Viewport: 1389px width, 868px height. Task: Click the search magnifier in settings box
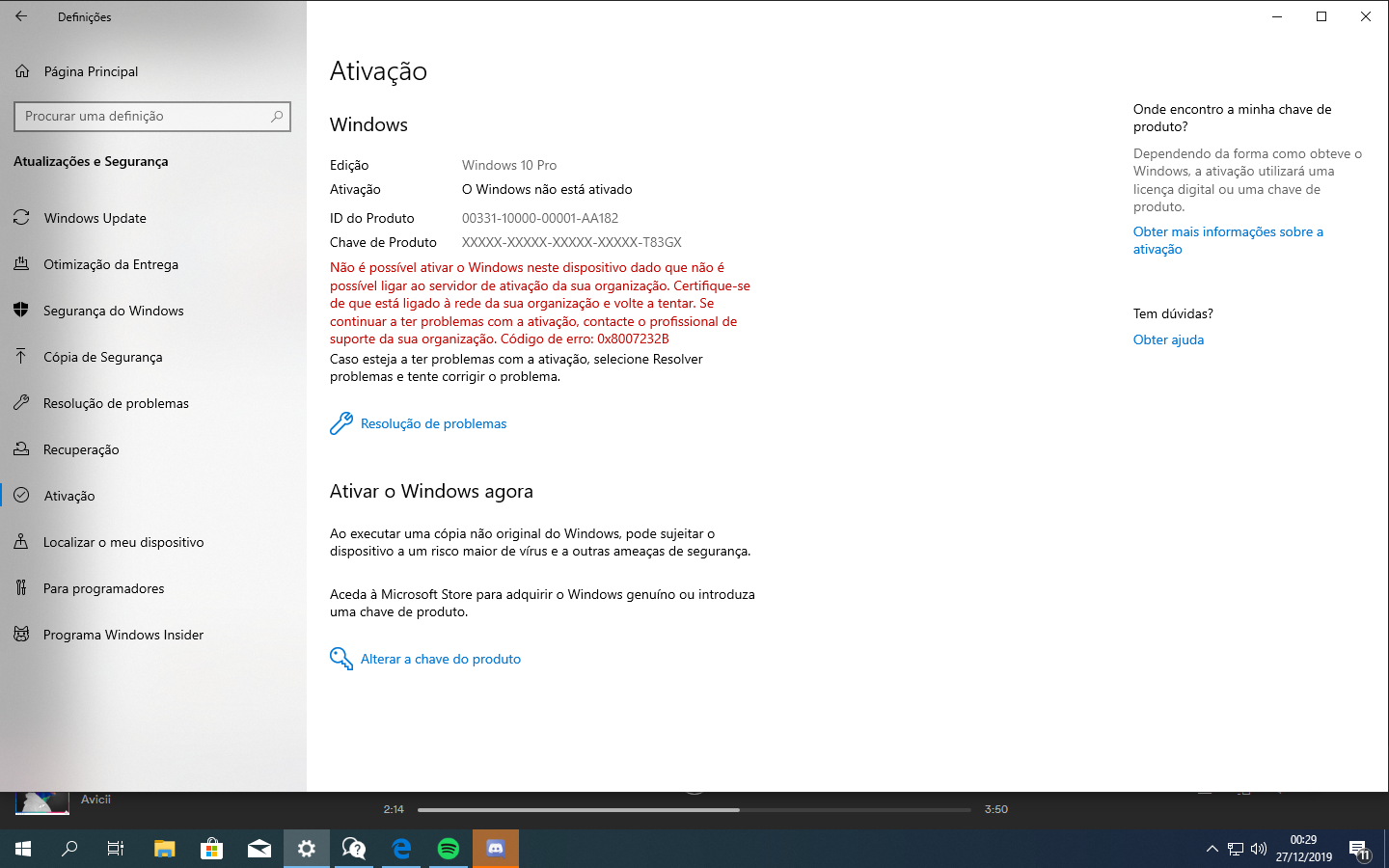pyautogui.click(x=277, y=116)
